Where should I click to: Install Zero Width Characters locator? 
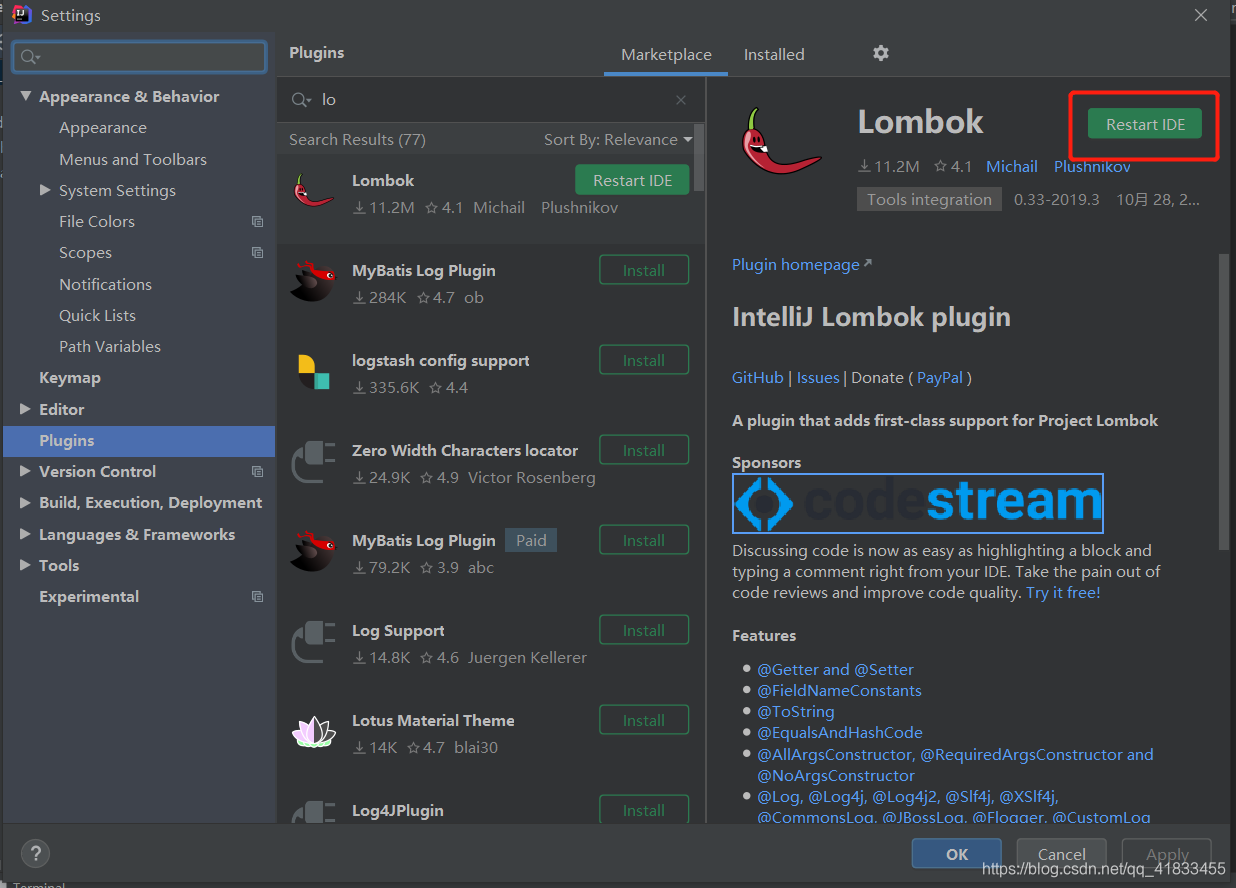coord(644,450)
